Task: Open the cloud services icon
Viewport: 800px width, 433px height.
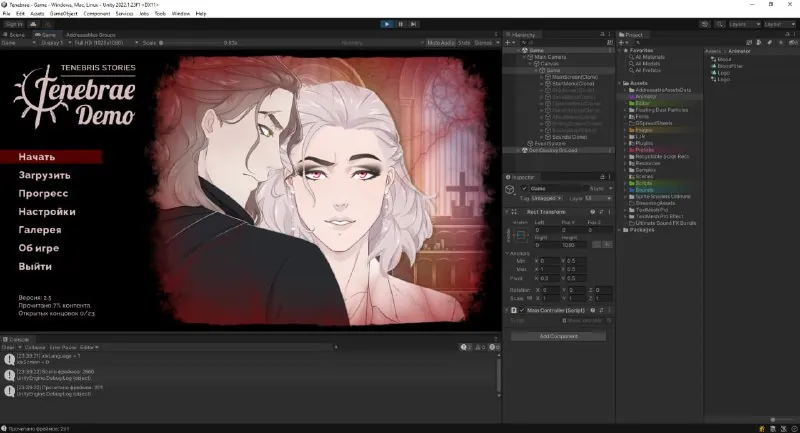Action: click(33, 24)
